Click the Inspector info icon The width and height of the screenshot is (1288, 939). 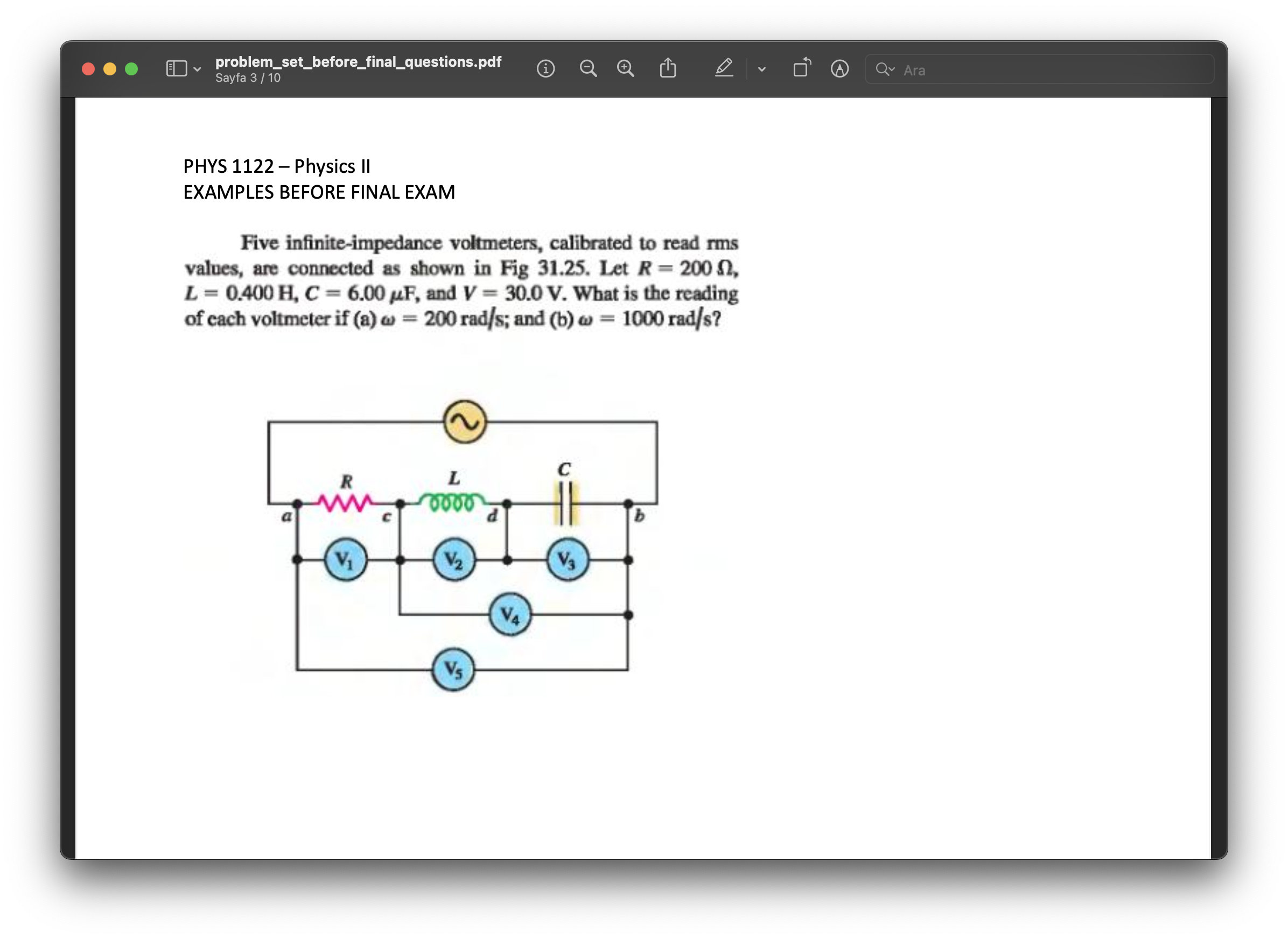[x=545, y=69]
